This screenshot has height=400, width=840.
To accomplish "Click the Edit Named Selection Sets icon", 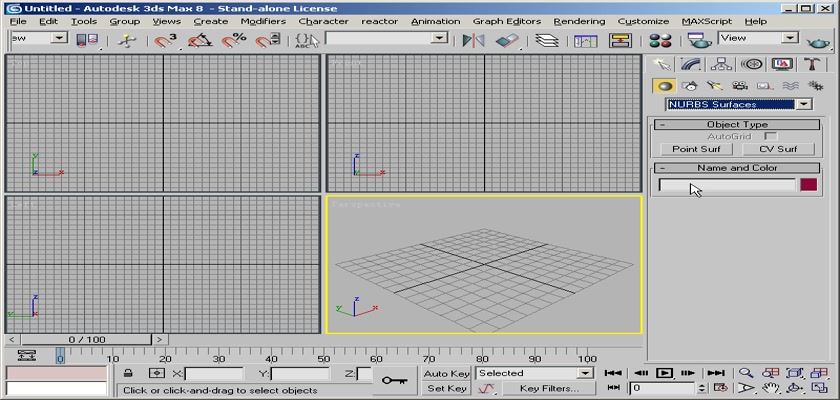I will (308, 40).
